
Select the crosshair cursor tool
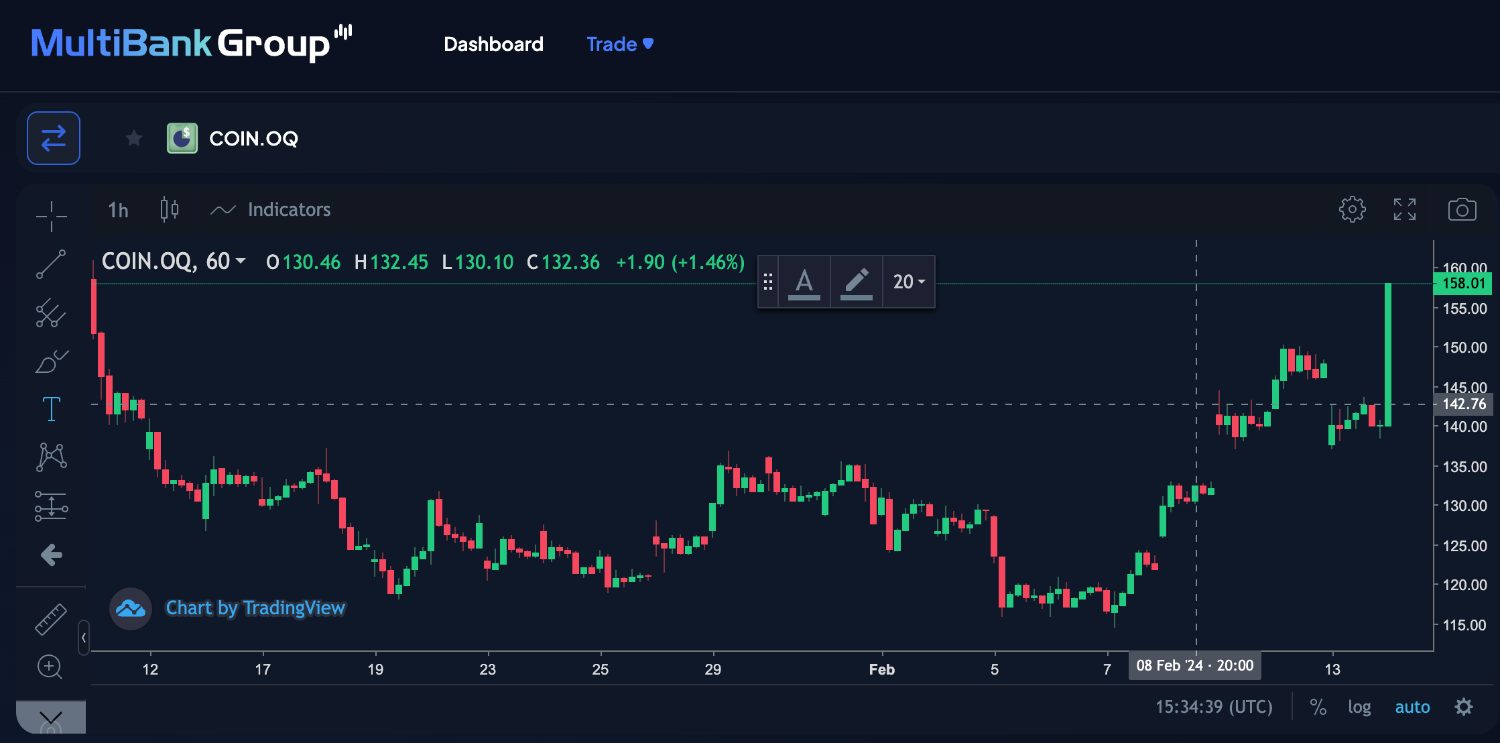pyautogui.click(x=51, y=215)
